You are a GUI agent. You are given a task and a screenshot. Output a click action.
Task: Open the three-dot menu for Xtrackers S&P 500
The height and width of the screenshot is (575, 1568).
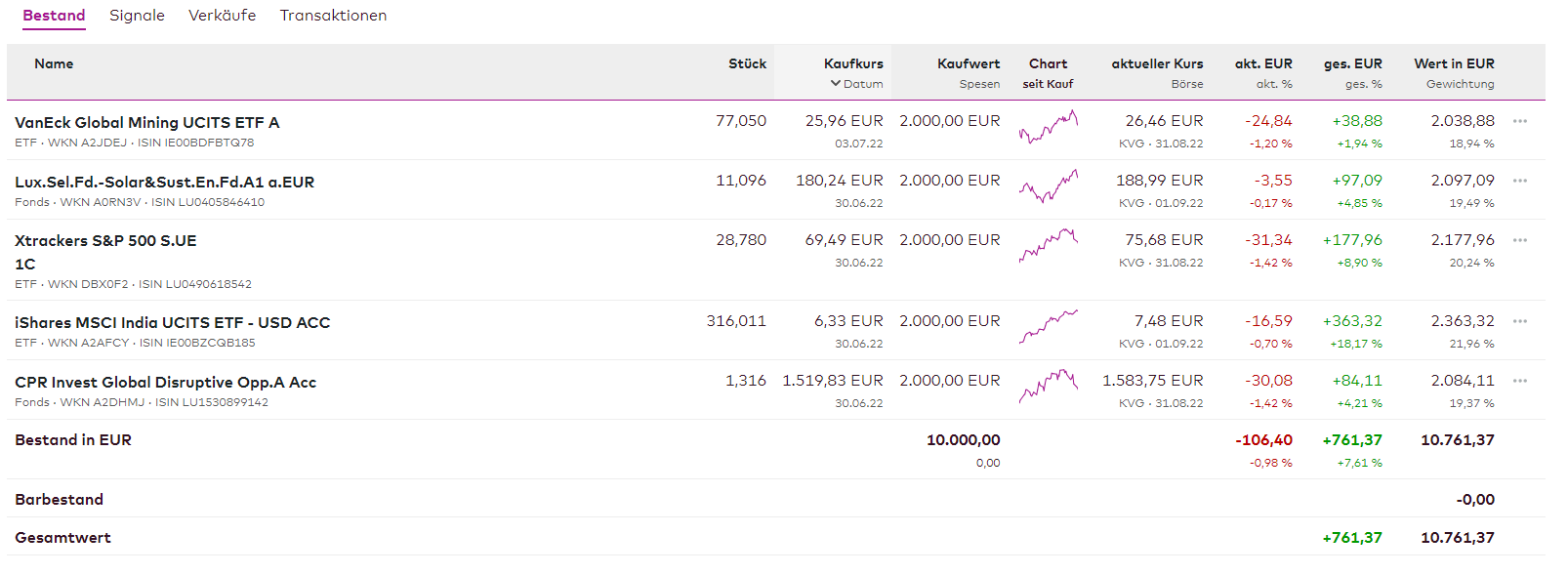tap(1519, 240)
